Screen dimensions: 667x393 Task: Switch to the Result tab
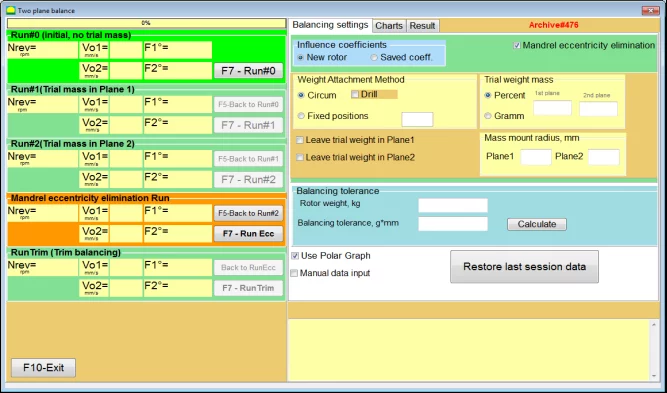click(x=422, y=26)
